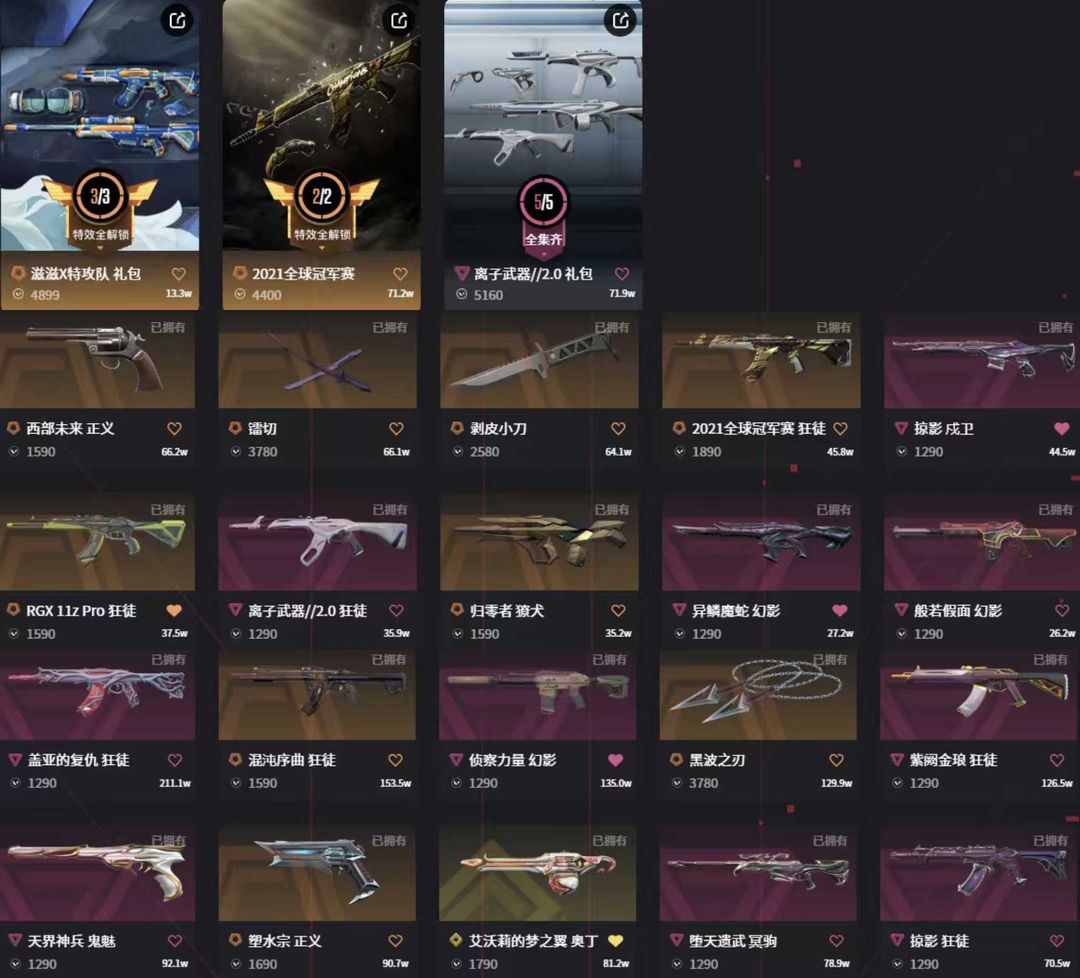This screenshot has width=1080, height=978.
Task: Like the 黑波之刃 melee skin
Action: pos(836,760)
